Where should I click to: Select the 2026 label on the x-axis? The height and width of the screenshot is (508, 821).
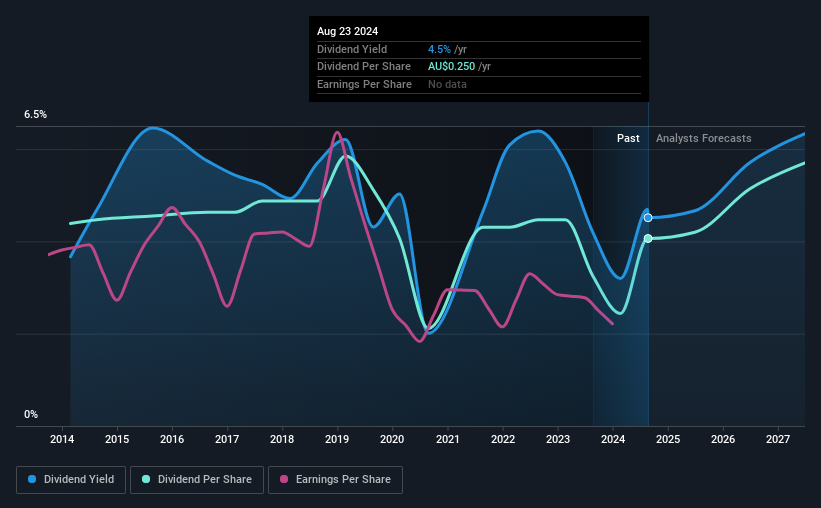tap(723, 439)
